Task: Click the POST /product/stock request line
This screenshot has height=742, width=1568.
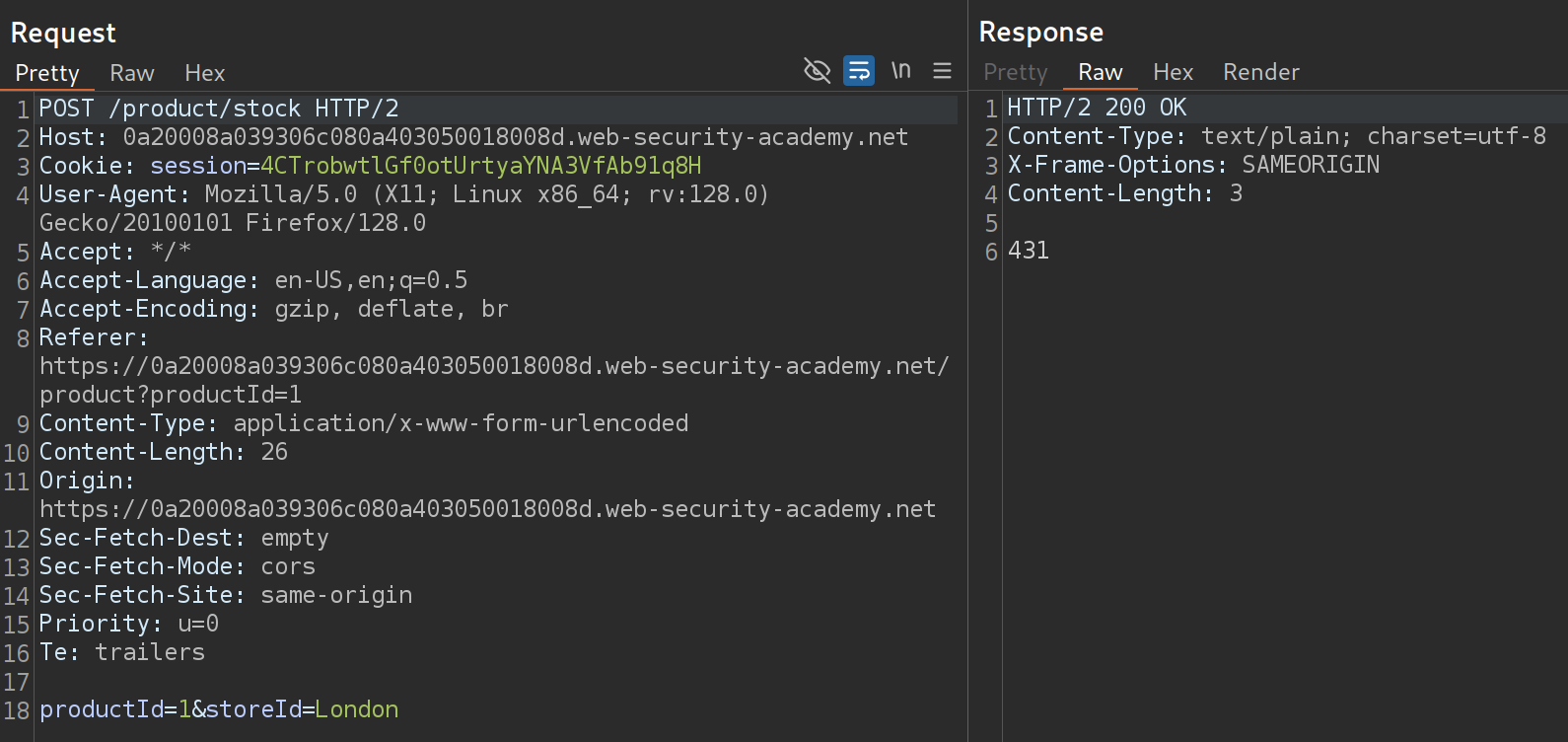Action: (218, 109)
